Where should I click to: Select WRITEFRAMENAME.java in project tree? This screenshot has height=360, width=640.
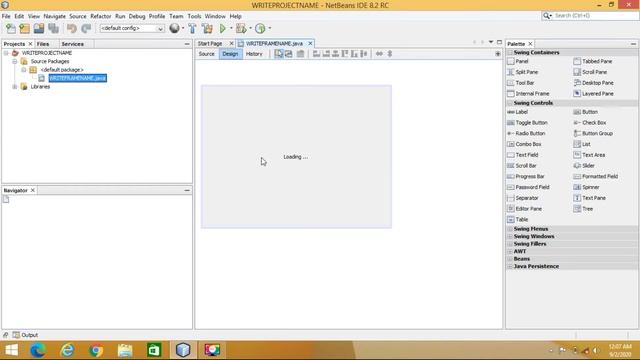click(x=78, y=78)
